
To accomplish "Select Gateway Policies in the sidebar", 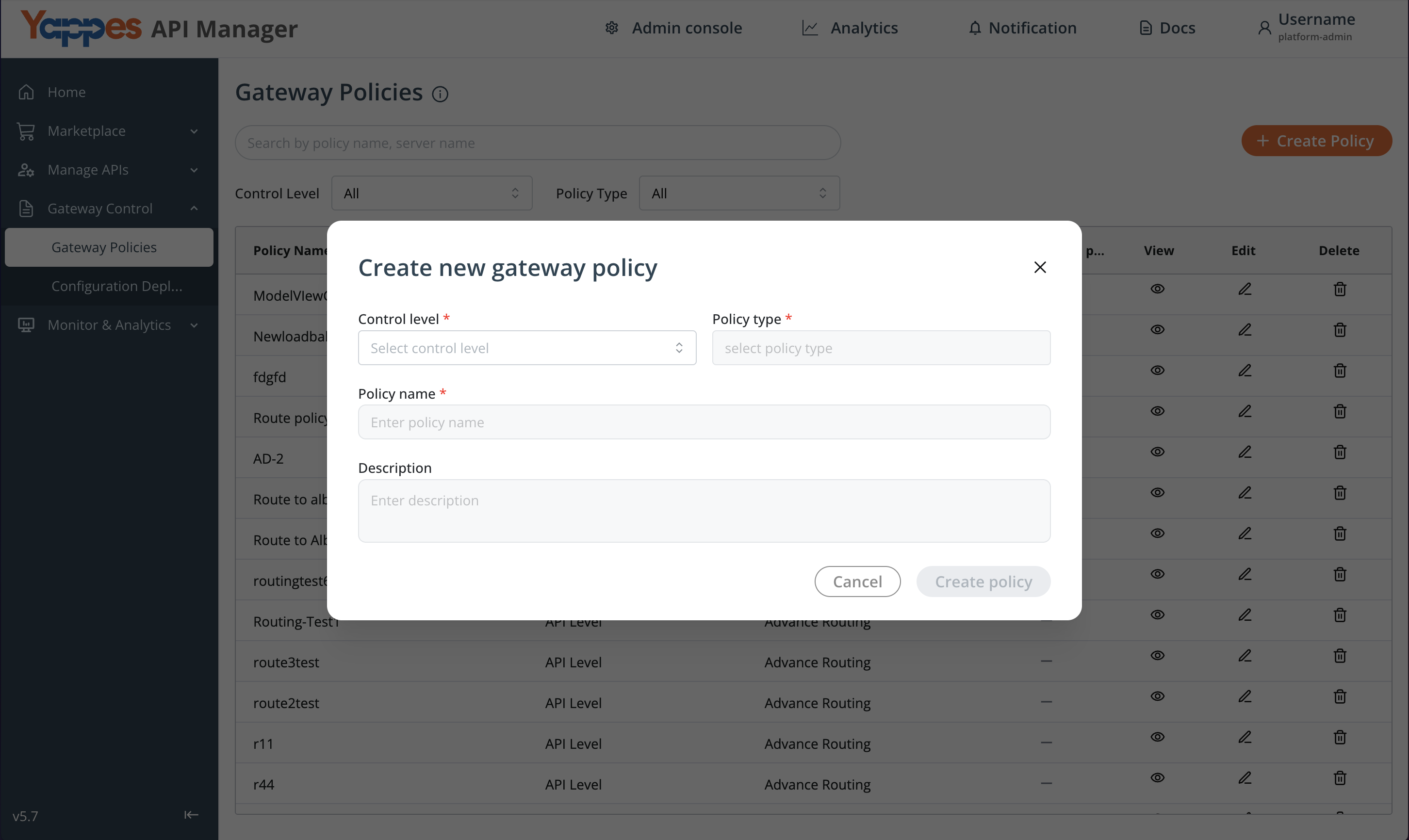I will point(109,247).
